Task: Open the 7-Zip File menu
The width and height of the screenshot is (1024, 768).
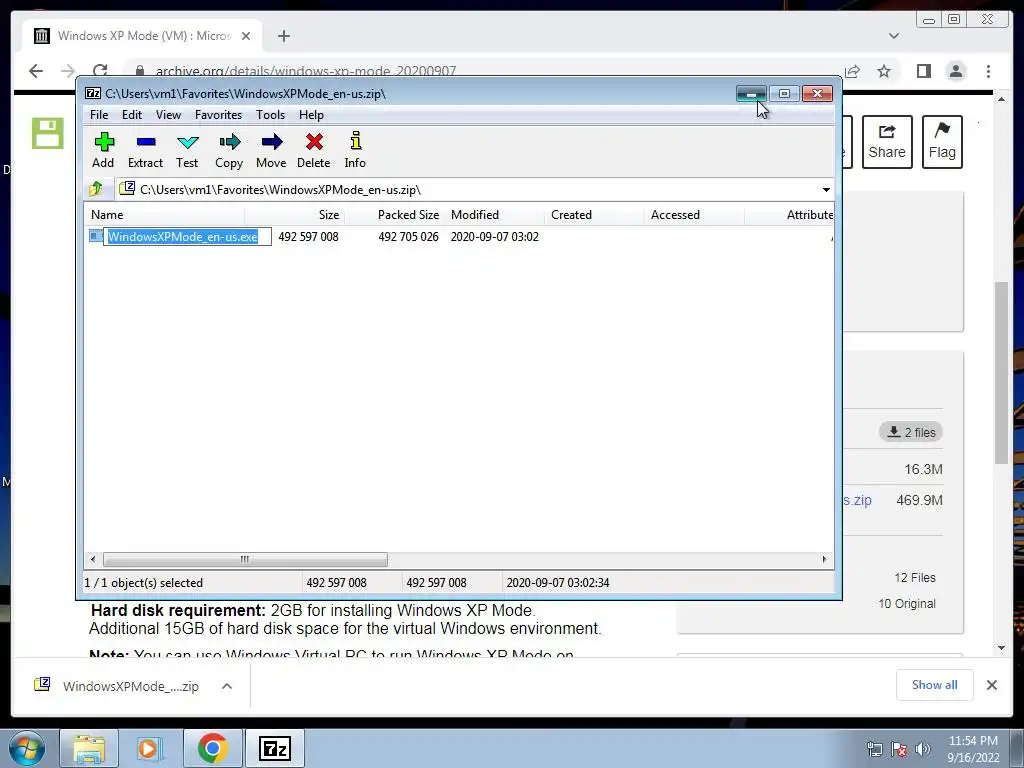Action: pyautogui.click(x=99, y=115)
